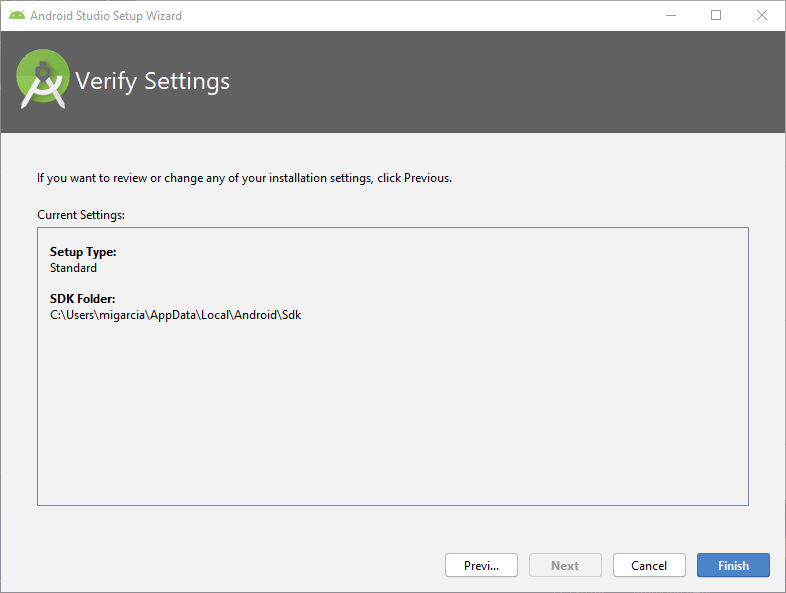Maximize the Setup Wizard window
Screen dimensions: 786x593
[716, 16]
